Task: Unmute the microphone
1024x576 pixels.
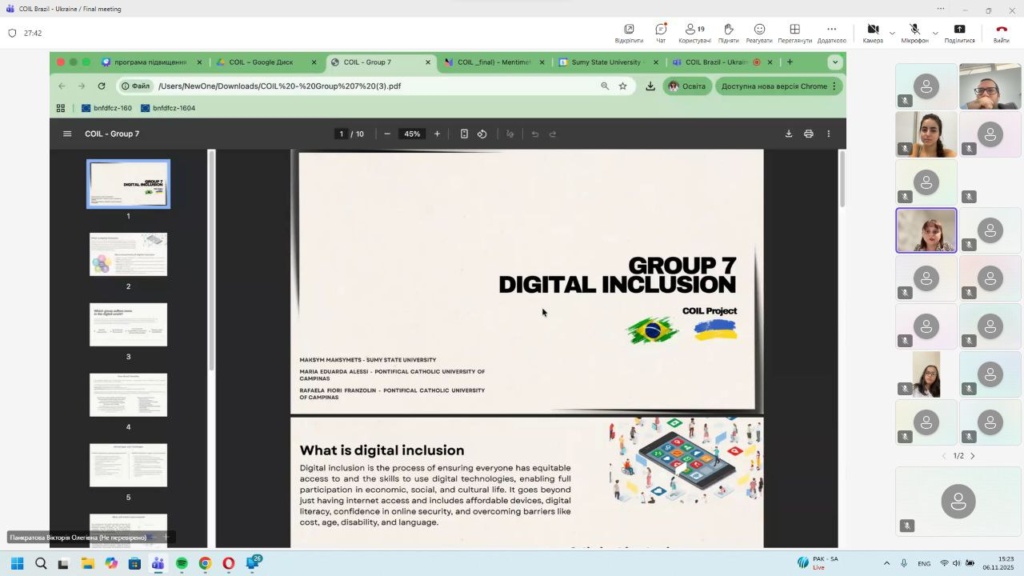Action: (914, 31)
